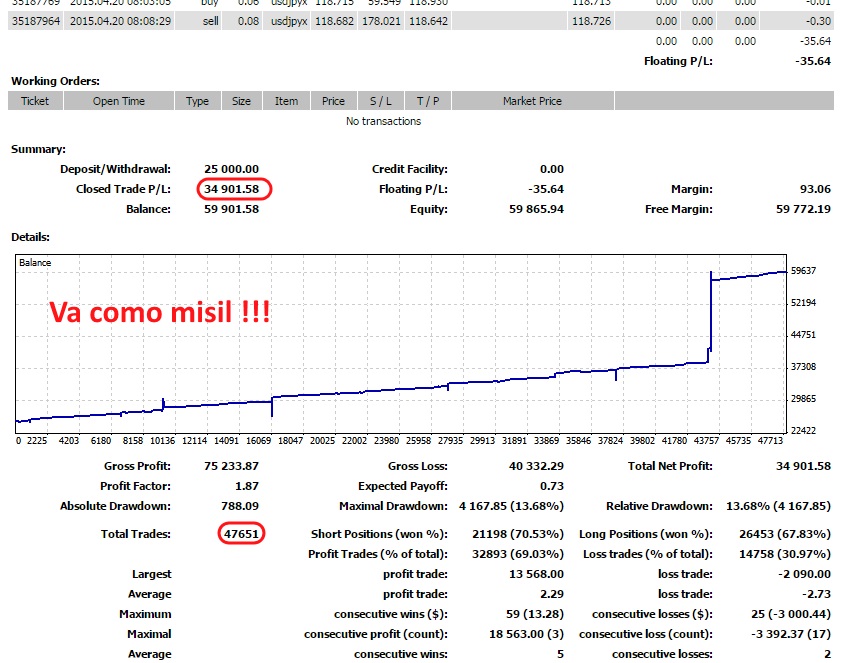Select the Item column header
The height and width of the screenshot is (663, 843).
point(287,101)
